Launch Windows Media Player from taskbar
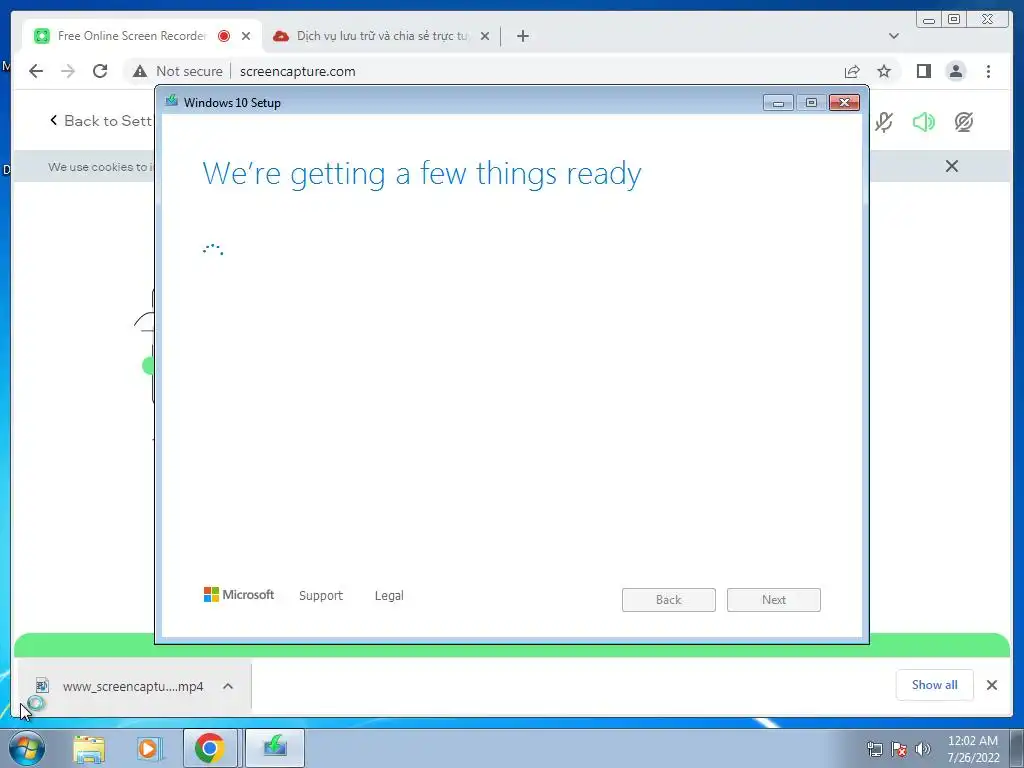The width and height of the screenshot is (1024, 768). pyautogui.click(x=148, y=748)
